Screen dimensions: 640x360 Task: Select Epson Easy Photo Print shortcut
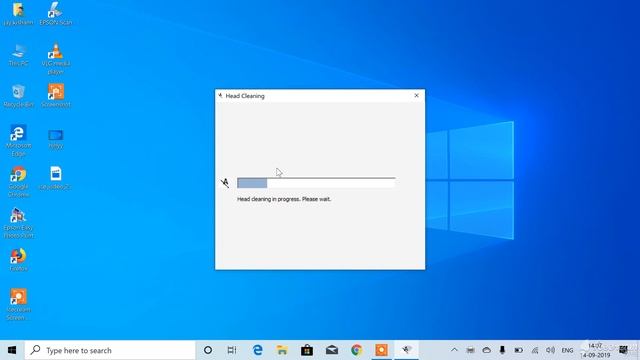pyautogui.click(x=18, y=223)
